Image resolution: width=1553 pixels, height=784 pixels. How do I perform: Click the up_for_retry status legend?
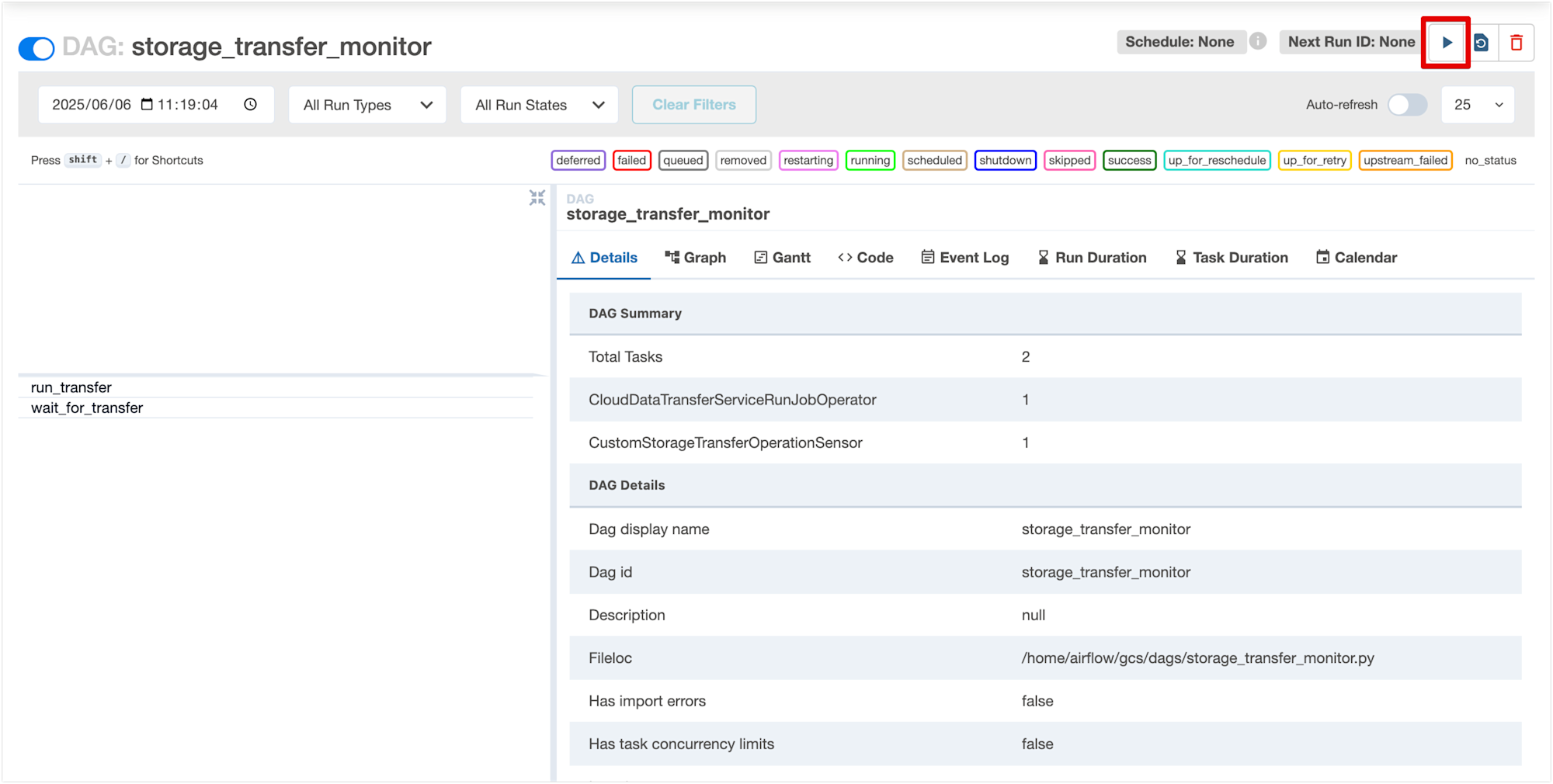click(1315, 161)
